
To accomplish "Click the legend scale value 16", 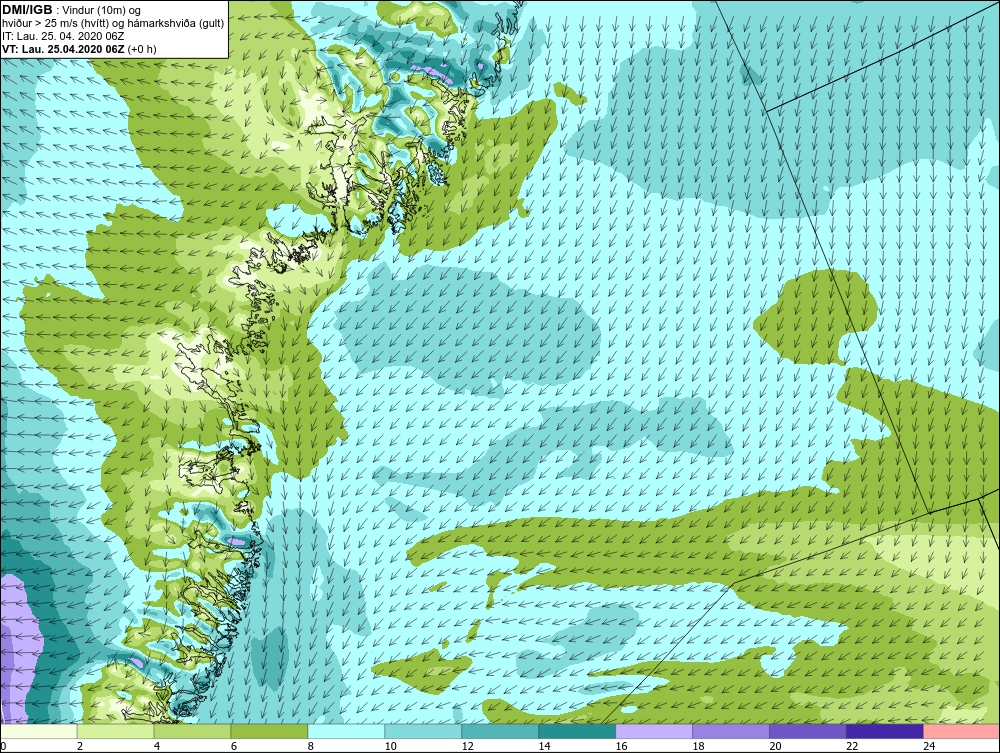I will (622, 747).
